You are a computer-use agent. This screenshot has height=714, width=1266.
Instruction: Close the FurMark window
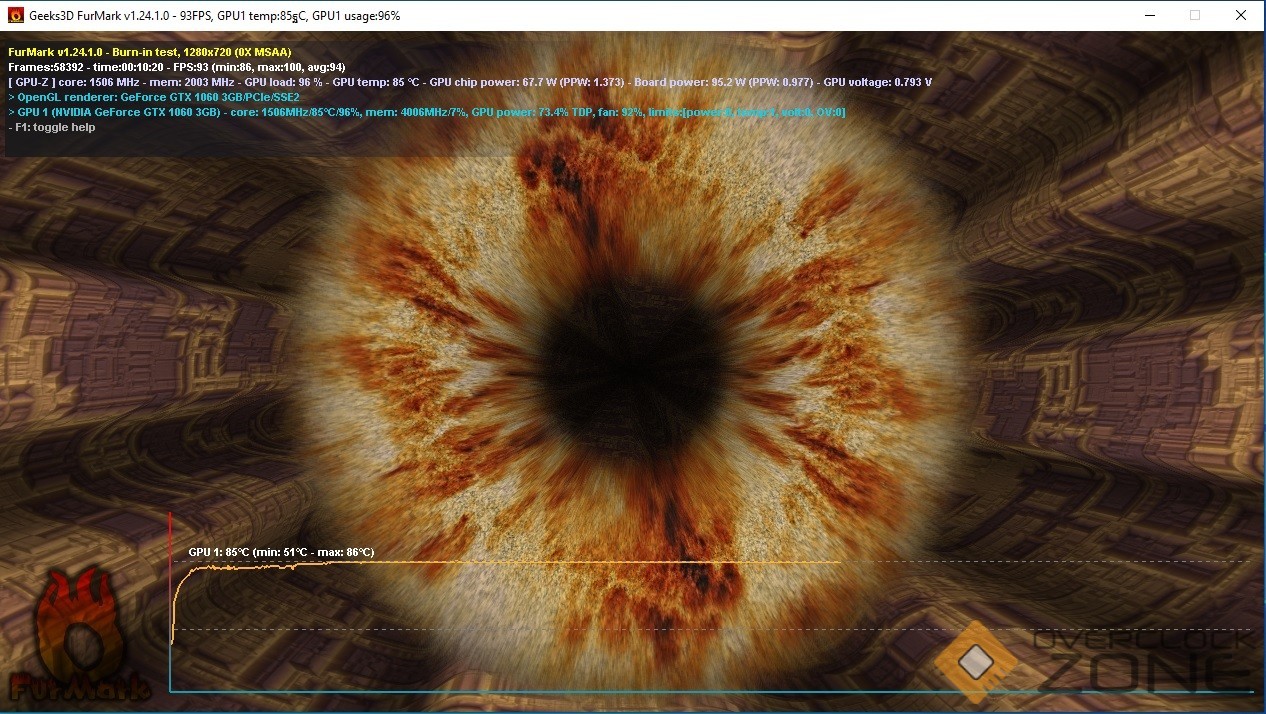point(1241,15)
